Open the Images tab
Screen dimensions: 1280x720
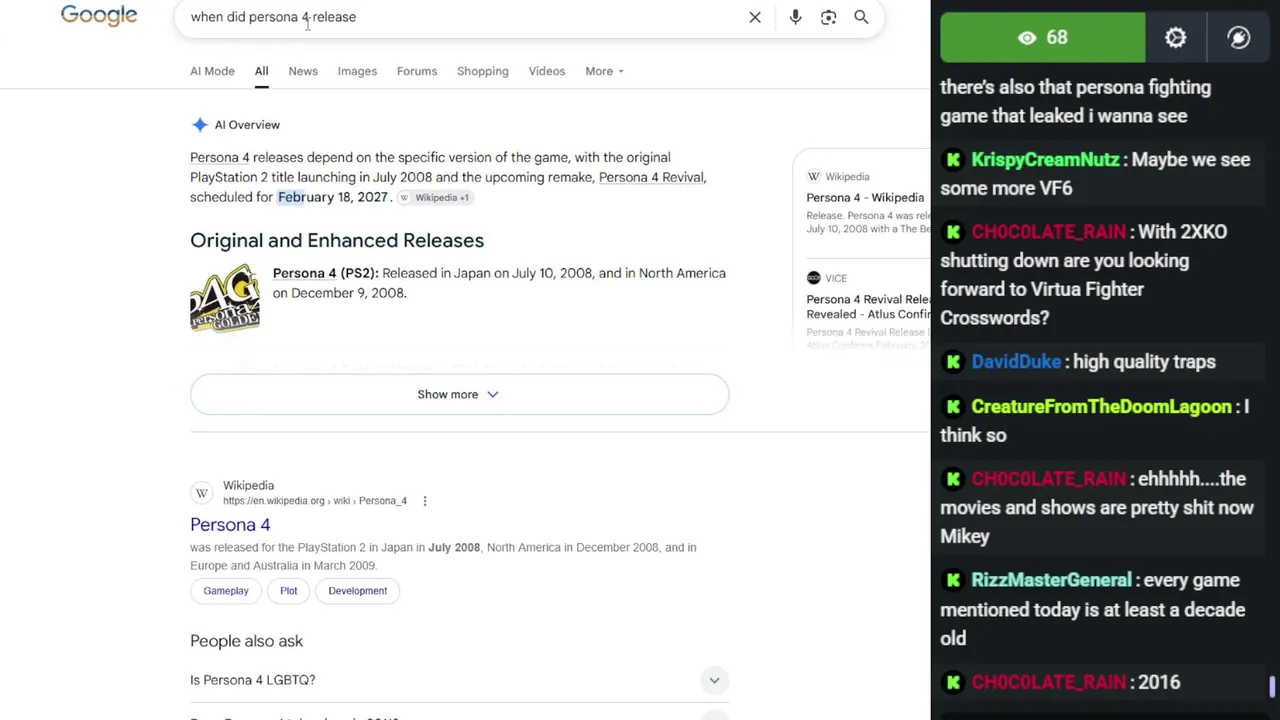point(357,71)
